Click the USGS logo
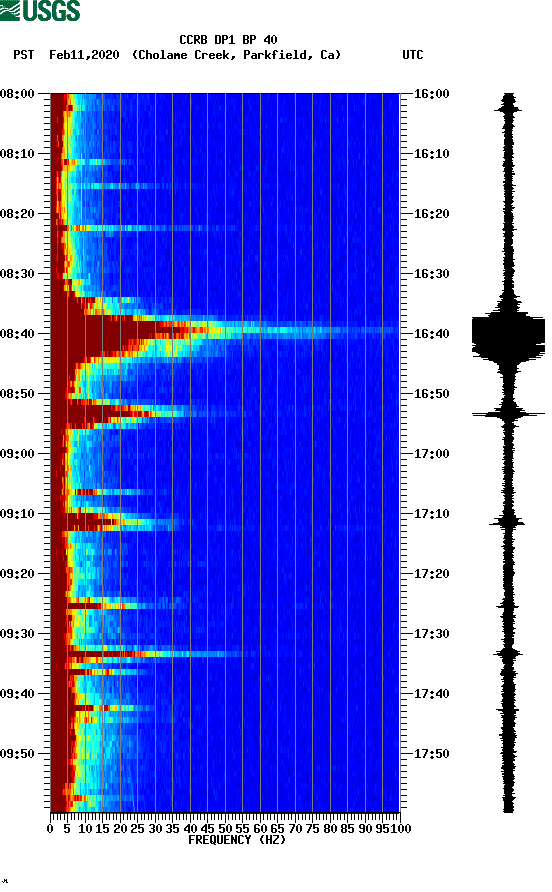The image size is (552, 892). (40, 10)
